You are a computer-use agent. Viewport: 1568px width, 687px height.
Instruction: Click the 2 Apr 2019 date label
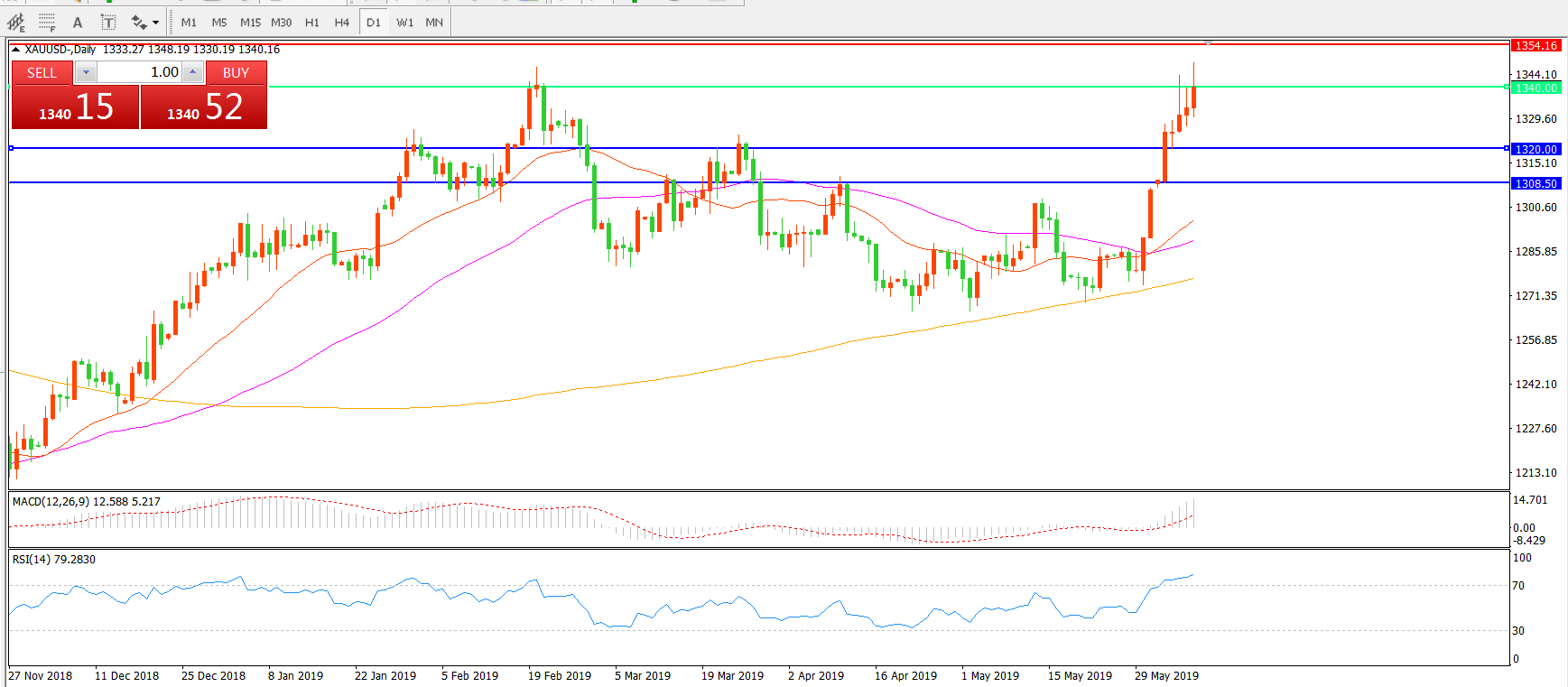[x=816, y=675]
